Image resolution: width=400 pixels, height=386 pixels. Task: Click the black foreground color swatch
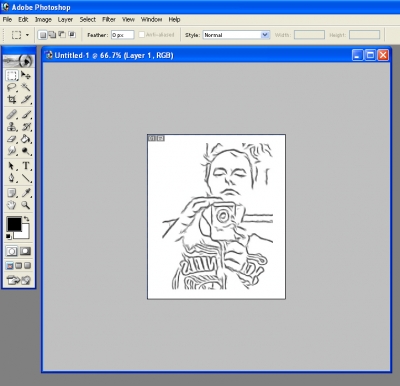coord(14,224)
